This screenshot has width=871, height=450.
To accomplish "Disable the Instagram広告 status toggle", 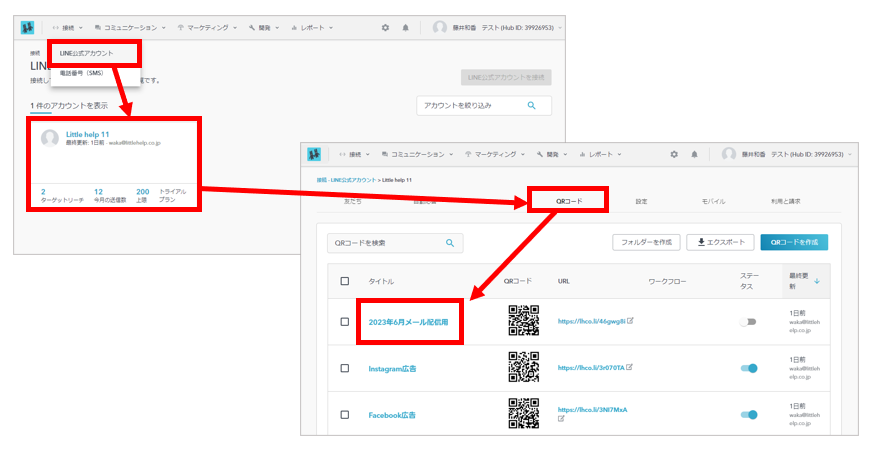I will [748, 368].
